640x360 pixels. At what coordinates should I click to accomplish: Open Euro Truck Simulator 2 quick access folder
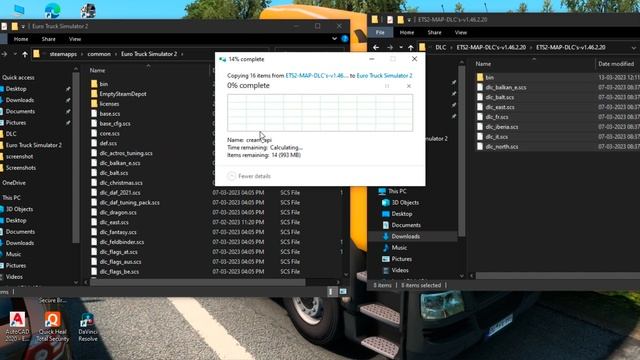click(x=33, y=145)
